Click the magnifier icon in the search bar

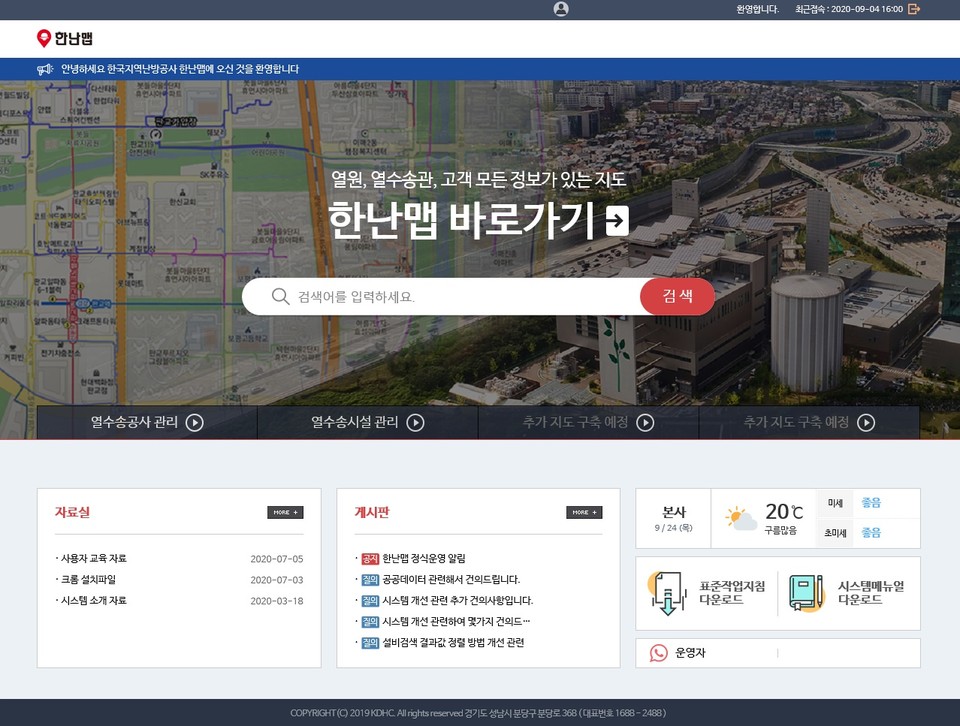280,296
